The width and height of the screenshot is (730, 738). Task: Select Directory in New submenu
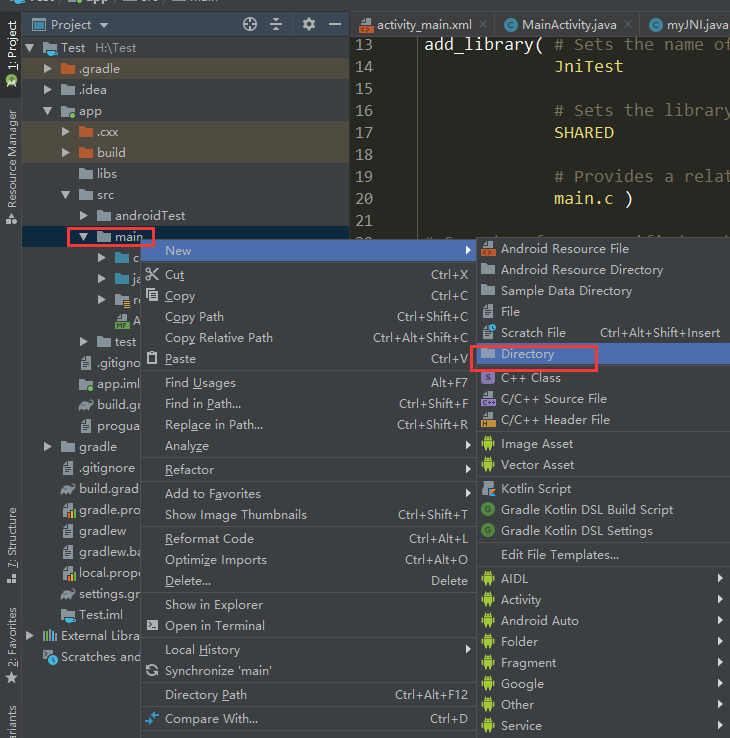(x=527, y=354)
